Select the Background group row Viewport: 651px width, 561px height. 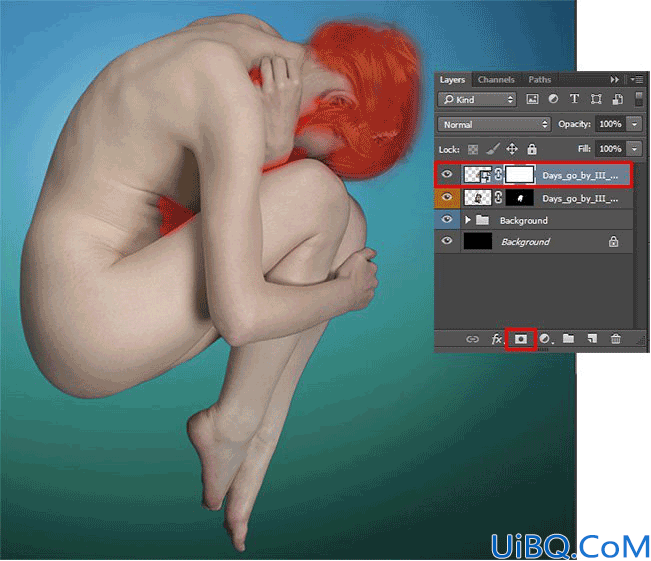coord(534,220)
